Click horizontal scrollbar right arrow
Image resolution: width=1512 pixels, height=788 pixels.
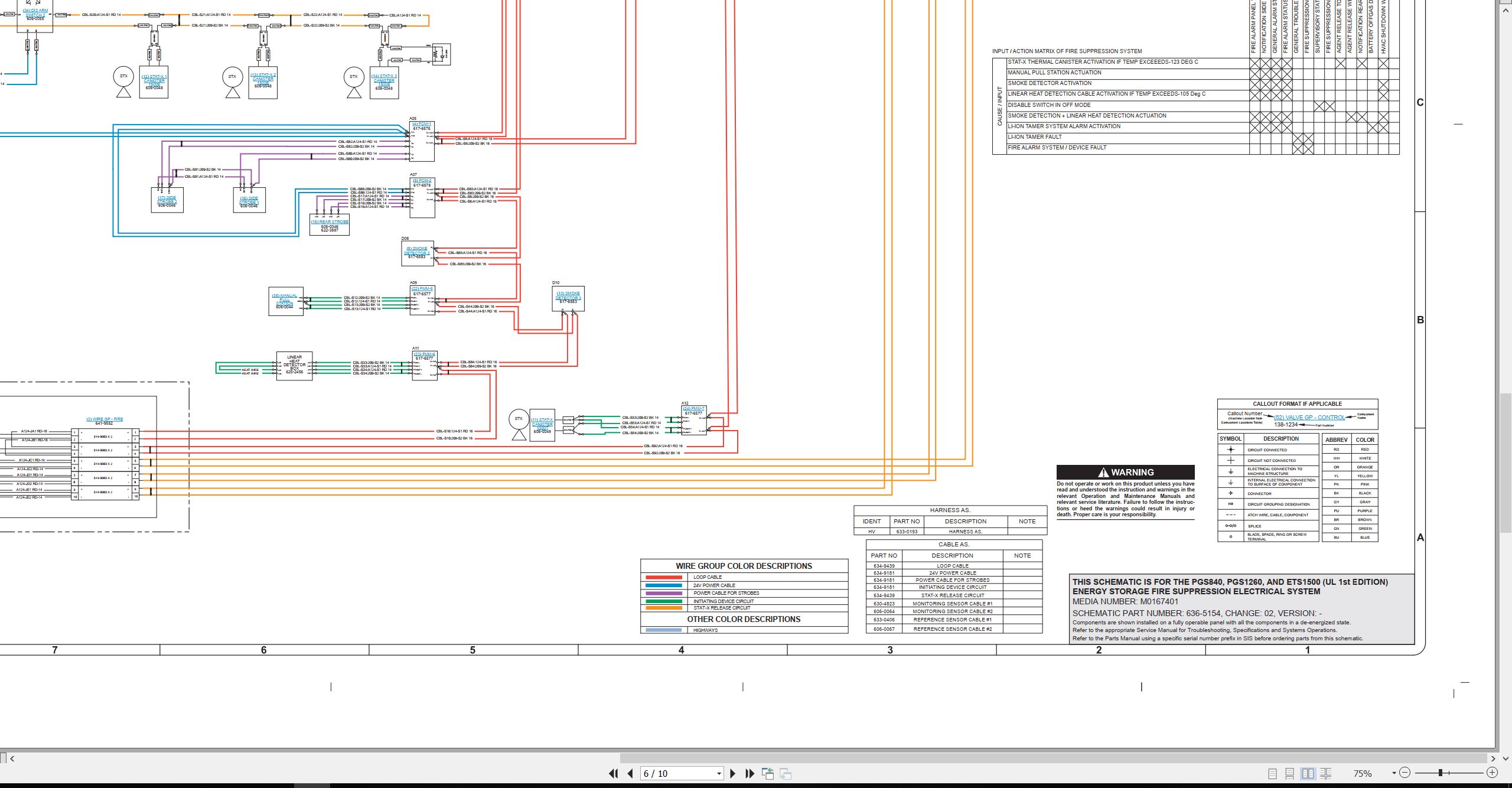click(1493, 758)
